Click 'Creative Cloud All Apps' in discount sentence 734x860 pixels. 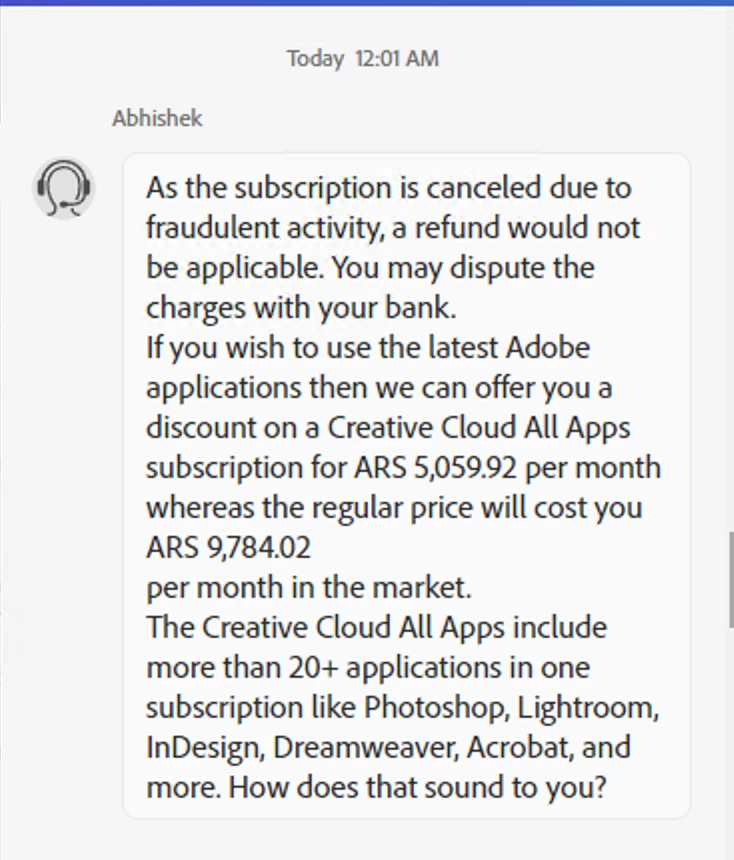coord(479,427)
